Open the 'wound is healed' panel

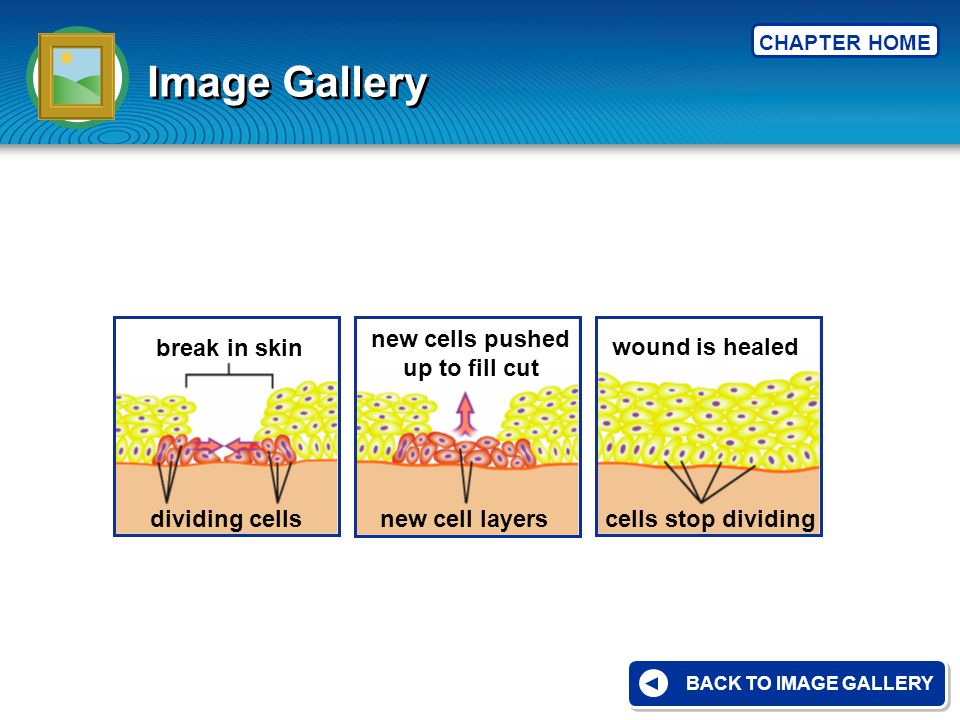[708, 426]
